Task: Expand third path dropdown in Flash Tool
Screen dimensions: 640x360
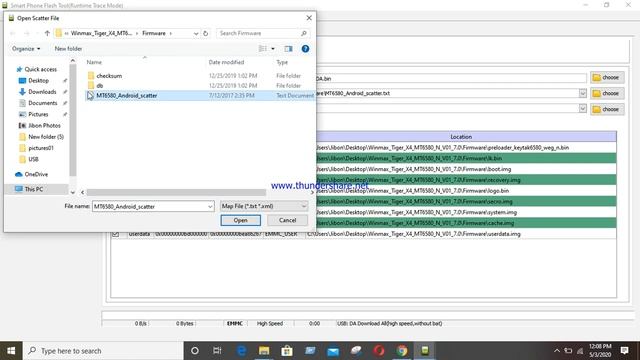Action: (x=582, y=109)
